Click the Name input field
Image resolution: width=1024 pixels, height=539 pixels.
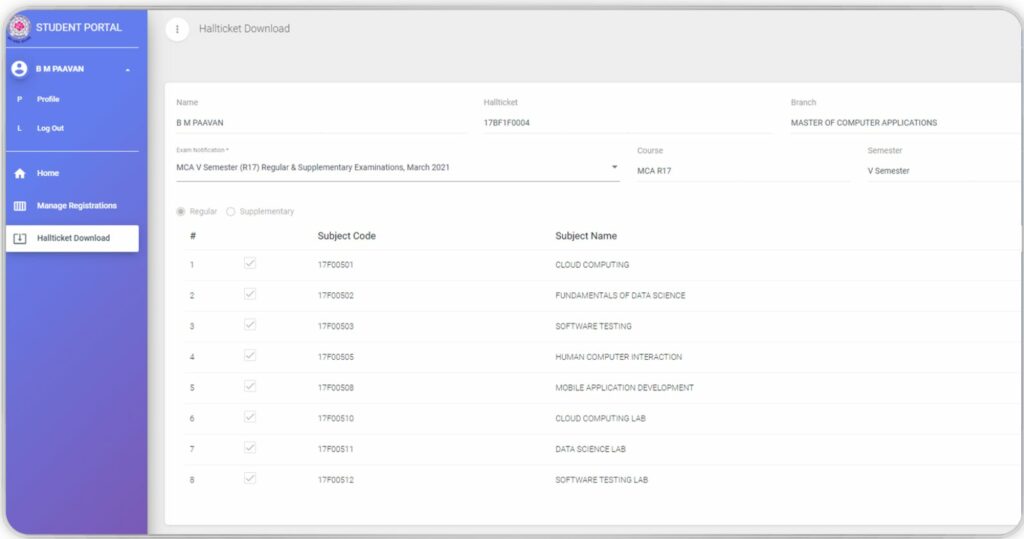pyautogui.click(x=307, y=123)
